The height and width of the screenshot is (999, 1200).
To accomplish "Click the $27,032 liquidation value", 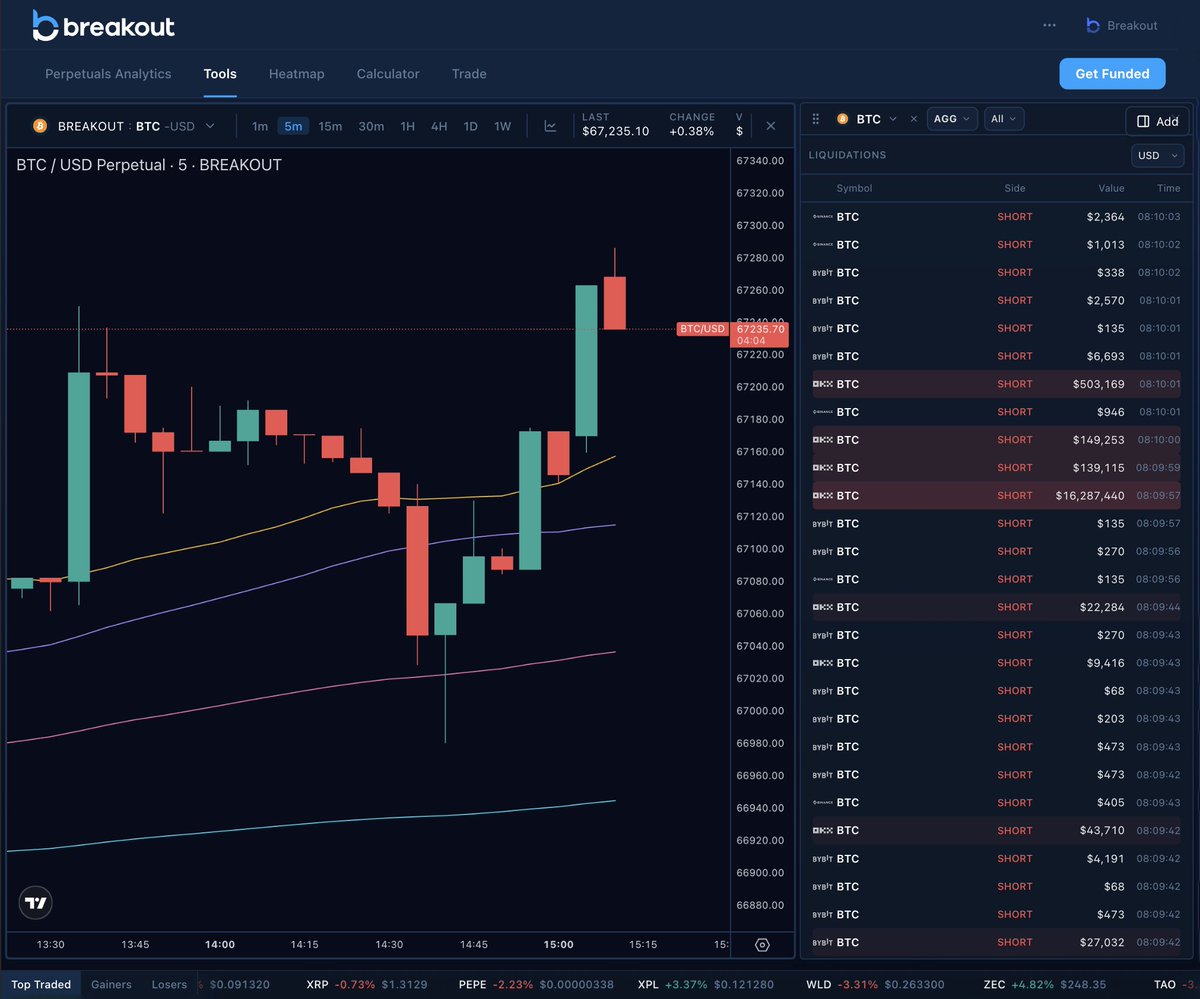I will (x=1102, y=943).
